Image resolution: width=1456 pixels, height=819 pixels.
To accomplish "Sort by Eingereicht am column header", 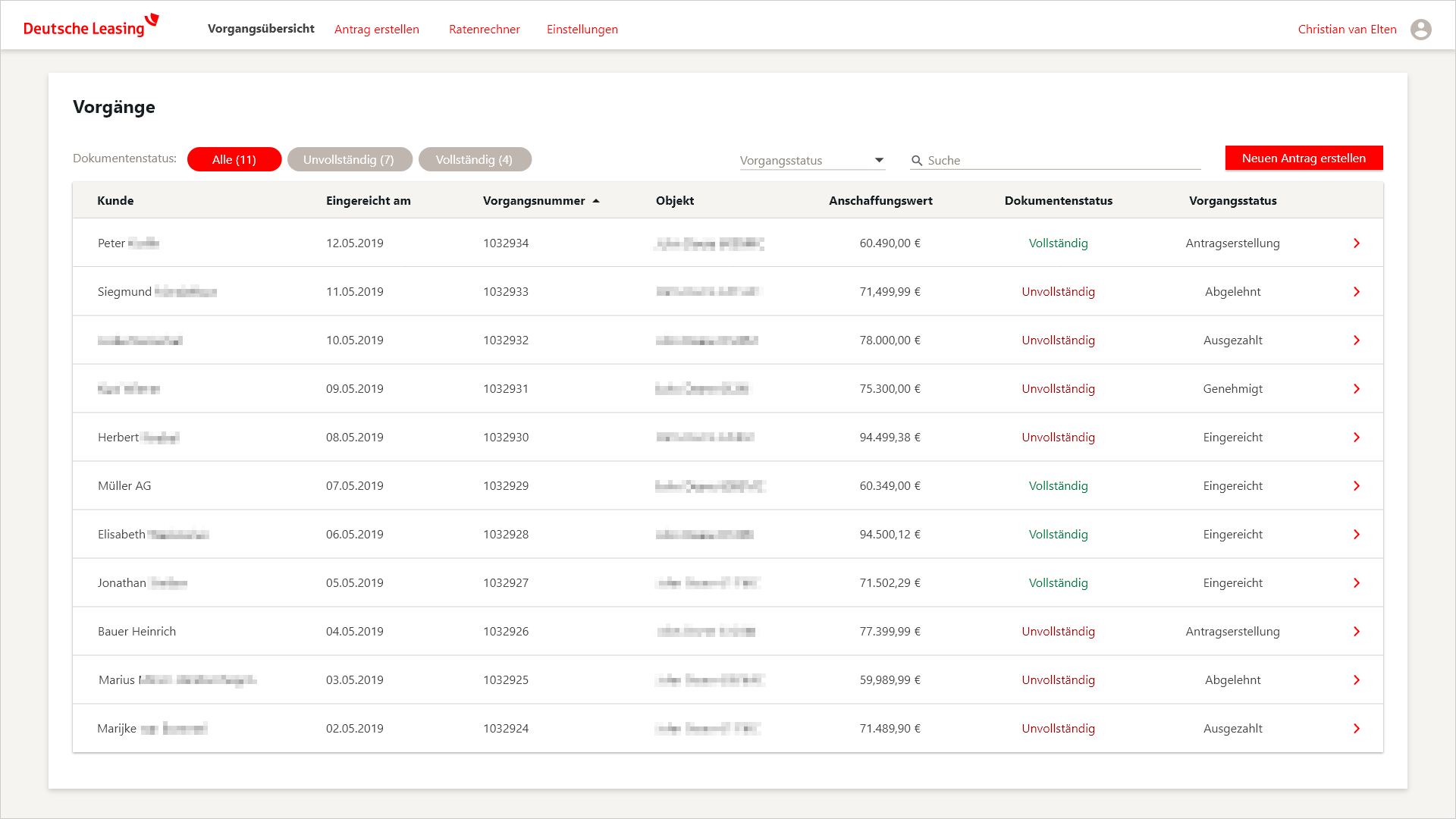I will (x=368, y=201).
